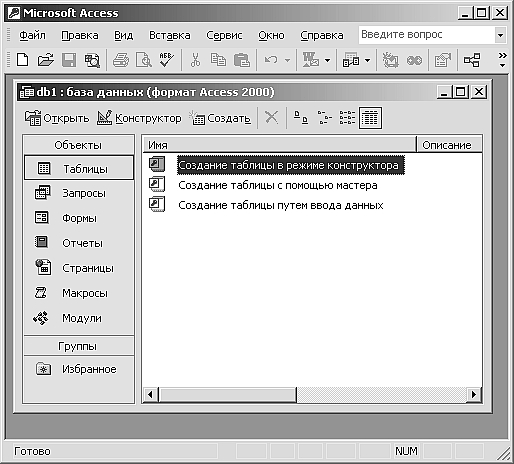This screenshot has width=514, height=464.
Task: Select Макросы in objects pane
Action: [x=79, y=293]
